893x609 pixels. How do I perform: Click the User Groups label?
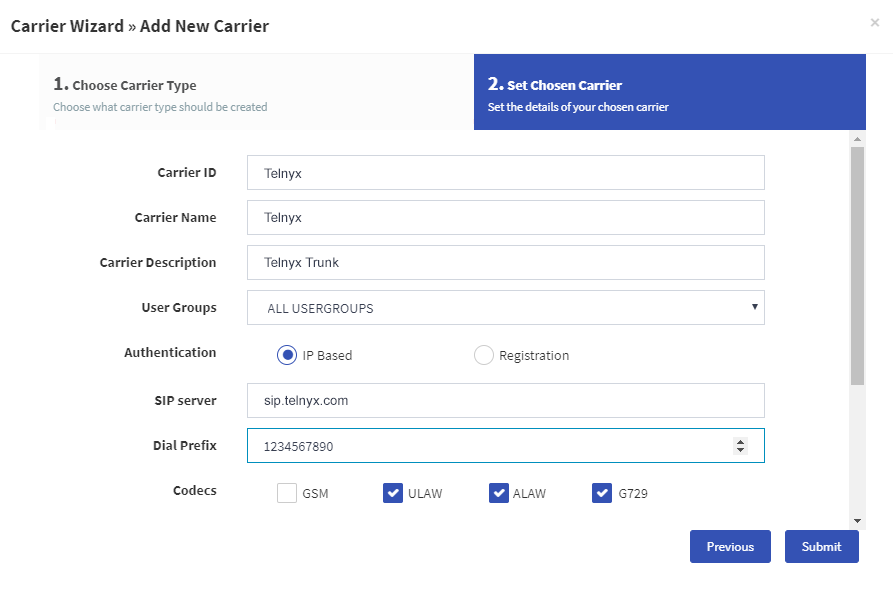coord(179,308)
